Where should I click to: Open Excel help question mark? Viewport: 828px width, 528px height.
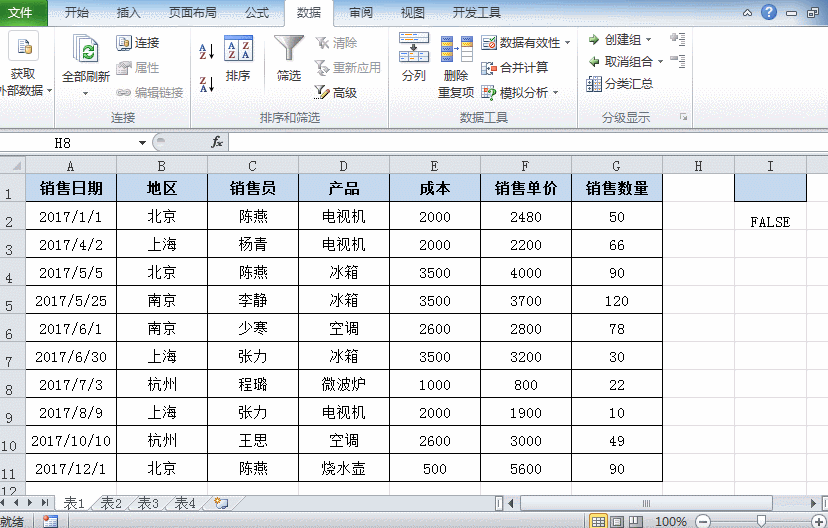(769, 12)
